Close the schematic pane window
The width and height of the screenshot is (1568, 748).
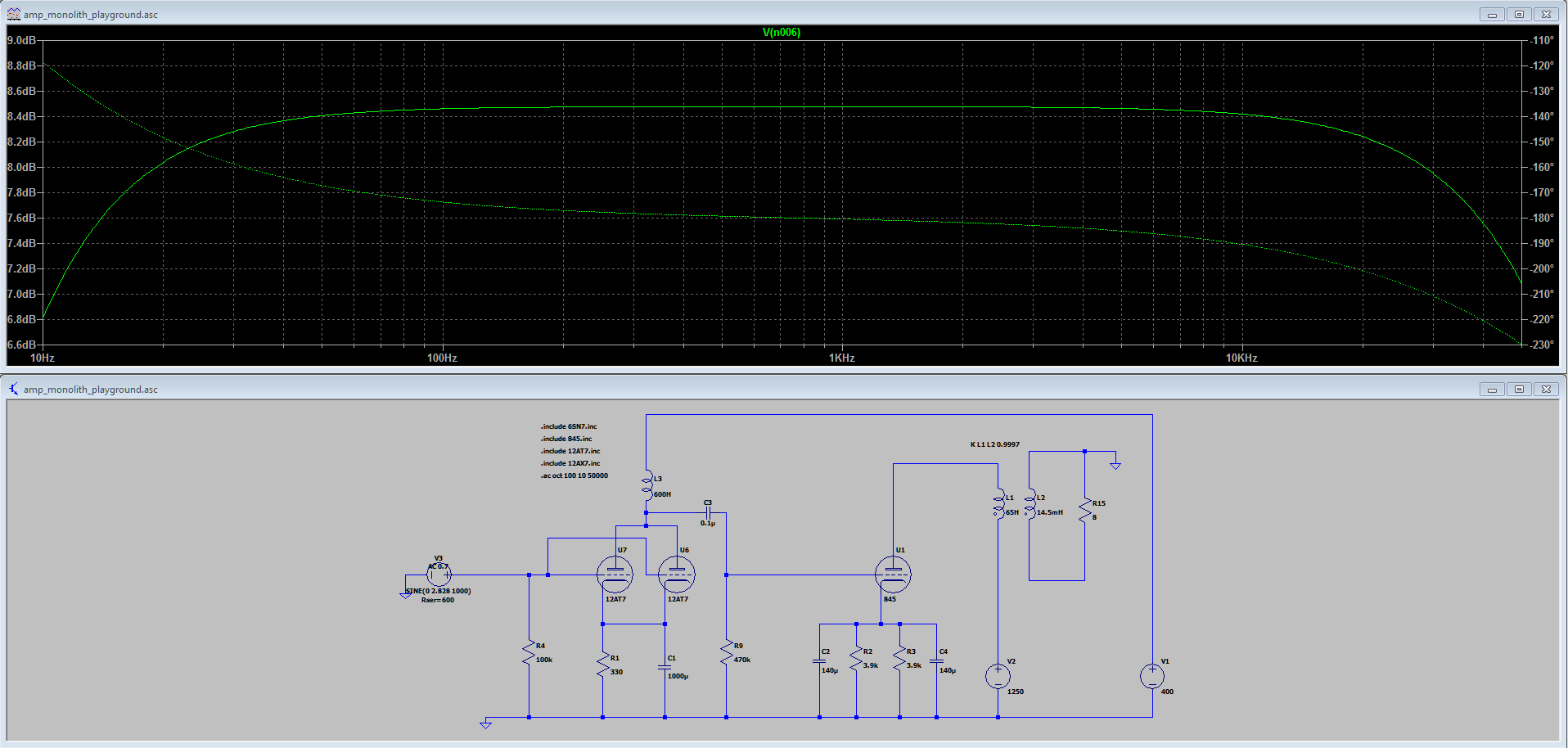pos(1546,389)
